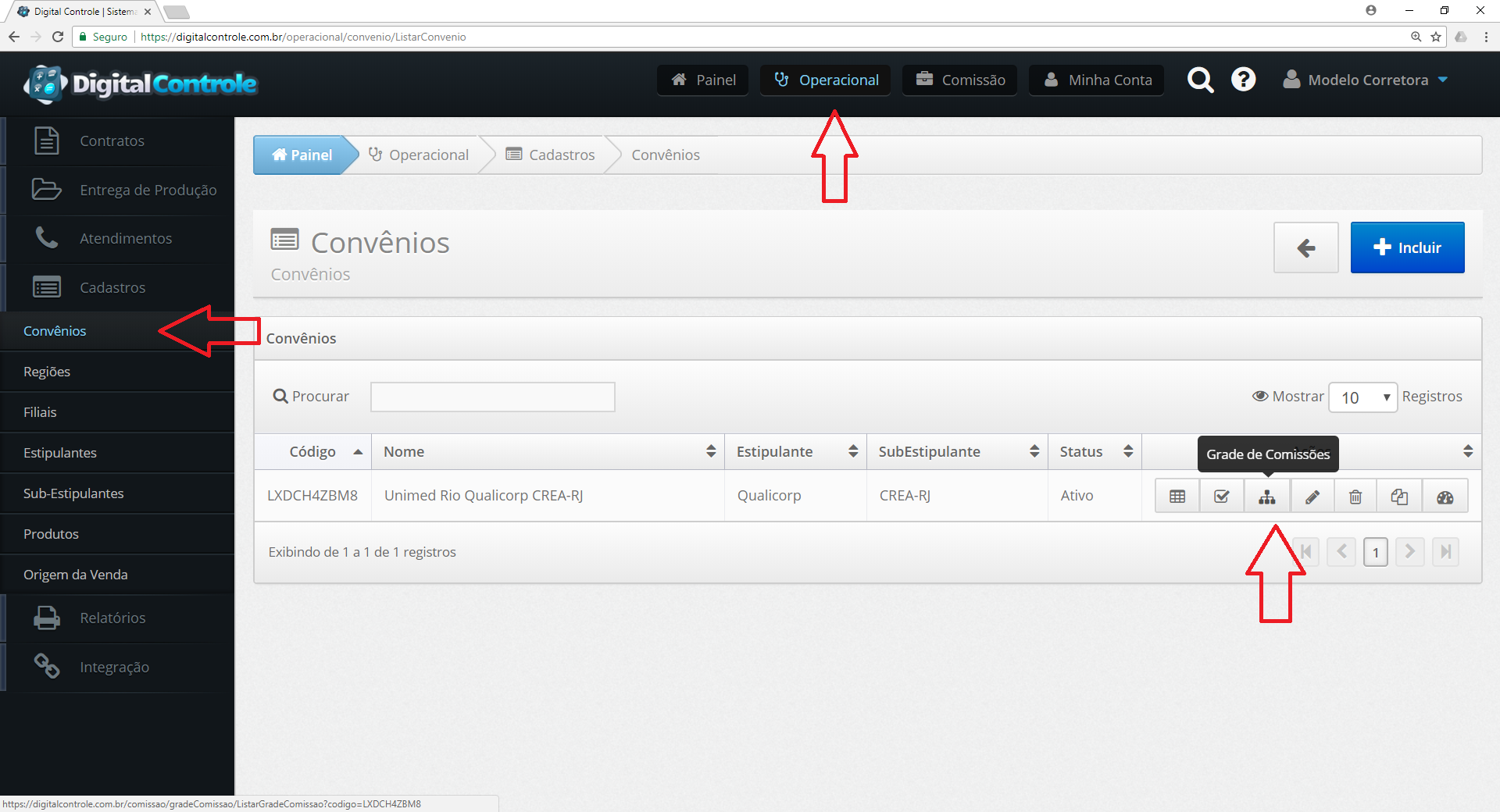Image resolution: width=1500 pixels, height=812 pixels.
Task: Open the Mostrar registros count dropdown
Action: (1363, 397)
